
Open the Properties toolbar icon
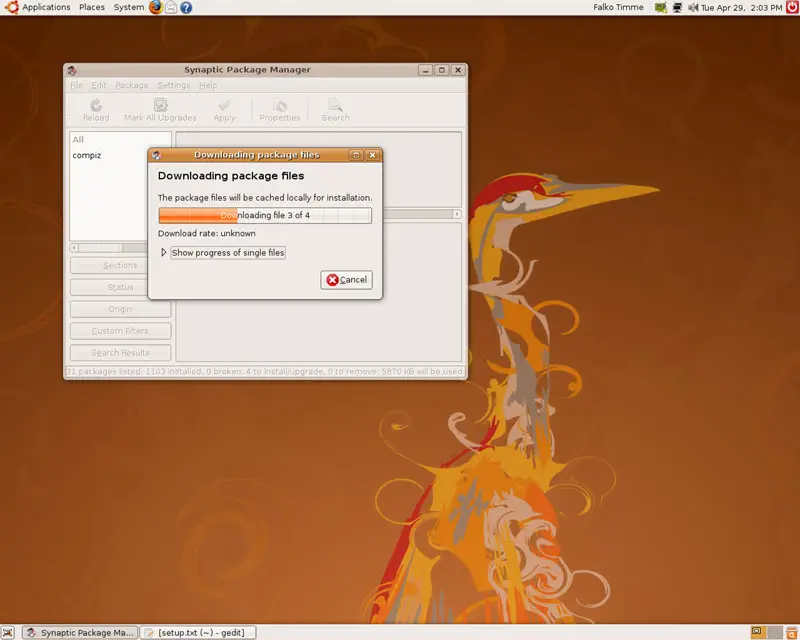point(280,105)
